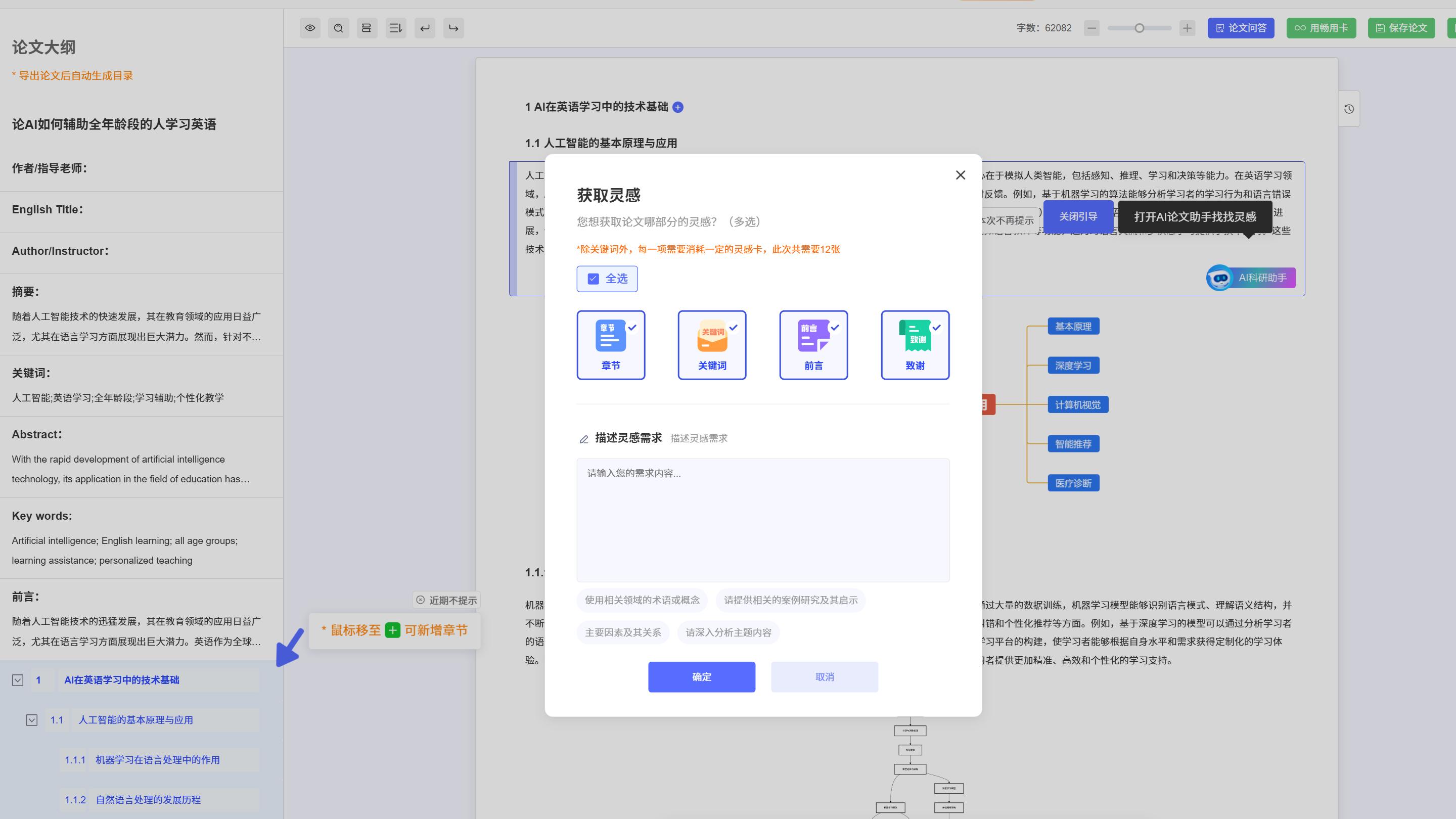This screenshot has width=1456, height=819.
Task: Deselect the 致谢 inspiration card
Action: pyautogui.click(x=915, y=345)
